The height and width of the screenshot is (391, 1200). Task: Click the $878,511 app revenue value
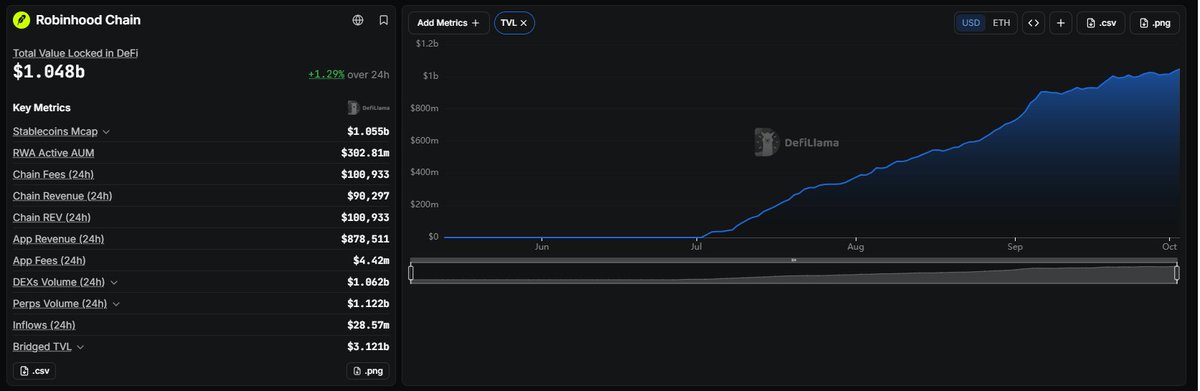[x=366, y=239]
